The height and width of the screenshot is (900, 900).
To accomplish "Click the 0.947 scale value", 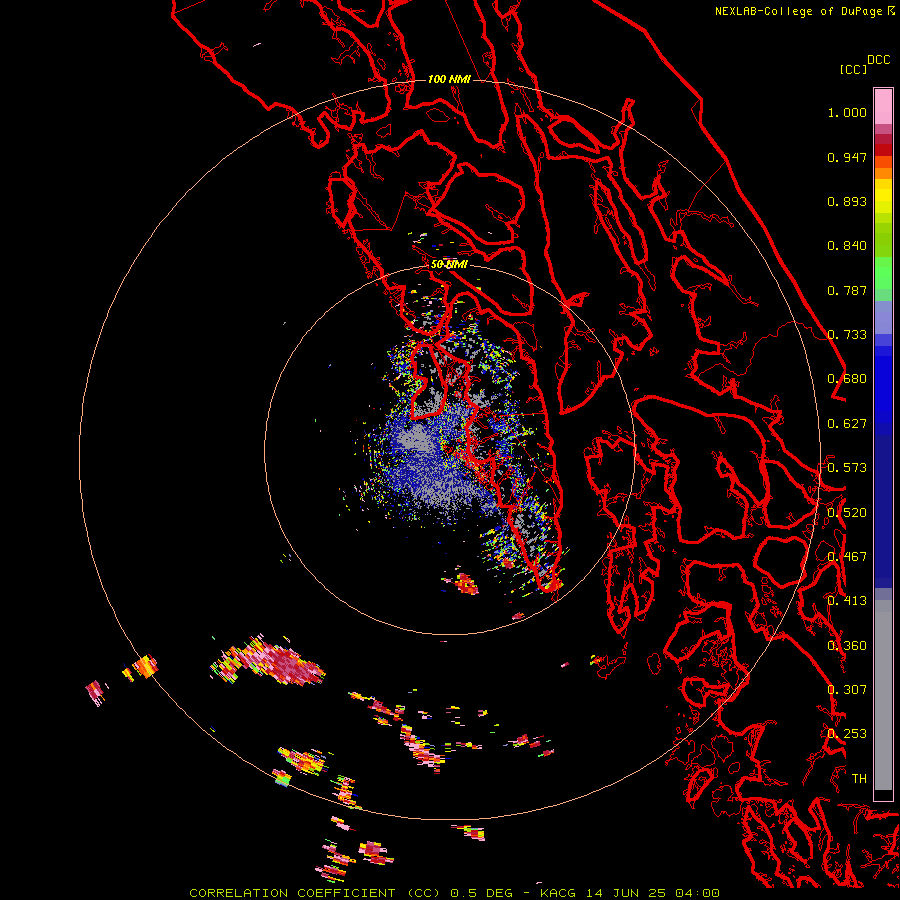I will (847, 157).
